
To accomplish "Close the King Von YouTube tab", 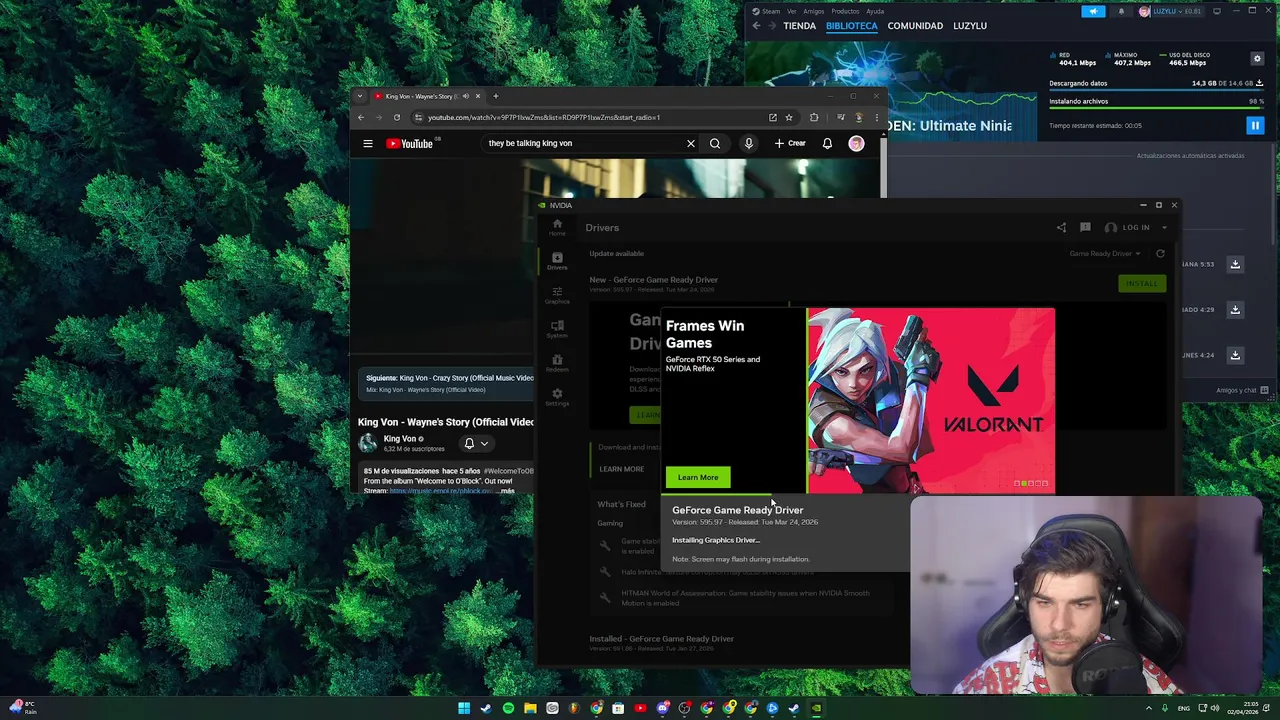I will point(478,96).
